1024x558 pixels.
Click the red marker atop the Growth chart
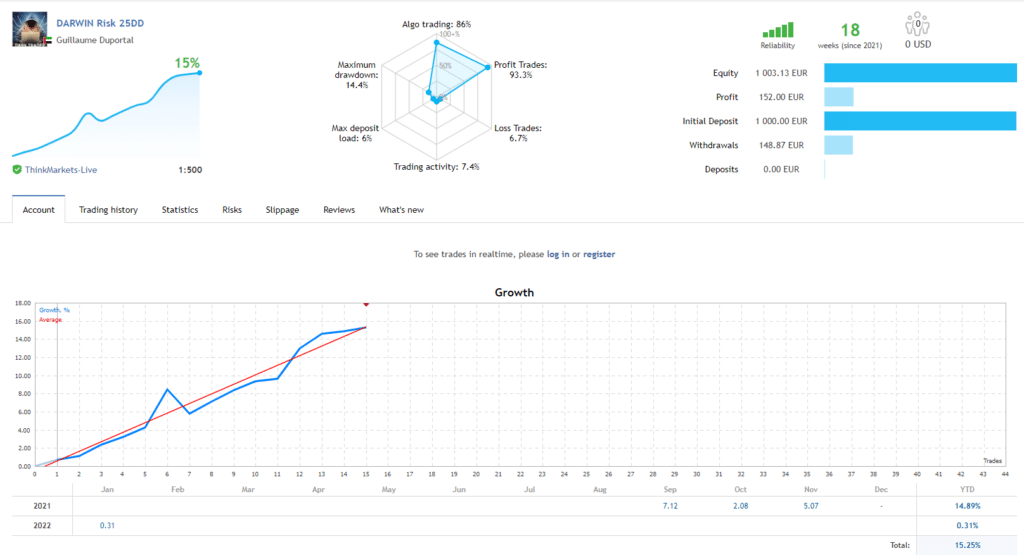[366, 303]
